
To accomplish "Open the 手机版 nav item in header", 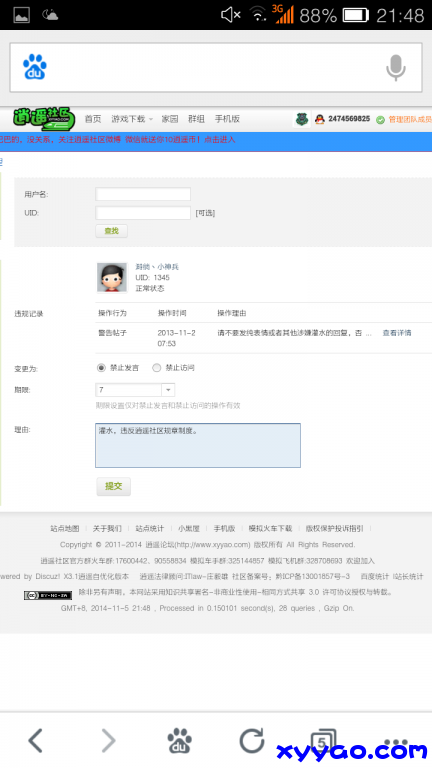I will (227, 119).
